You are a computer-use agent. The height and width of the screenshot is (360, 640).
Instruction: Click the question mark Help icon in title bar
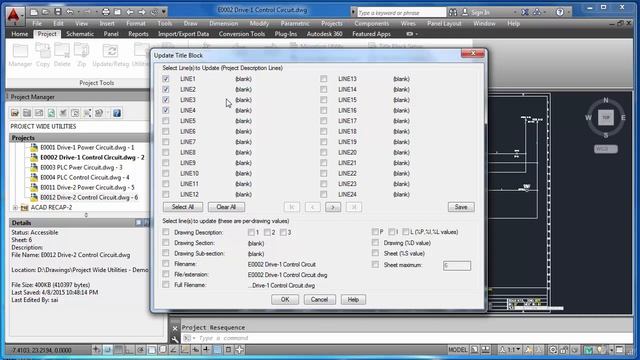click(x=560, y=12)
